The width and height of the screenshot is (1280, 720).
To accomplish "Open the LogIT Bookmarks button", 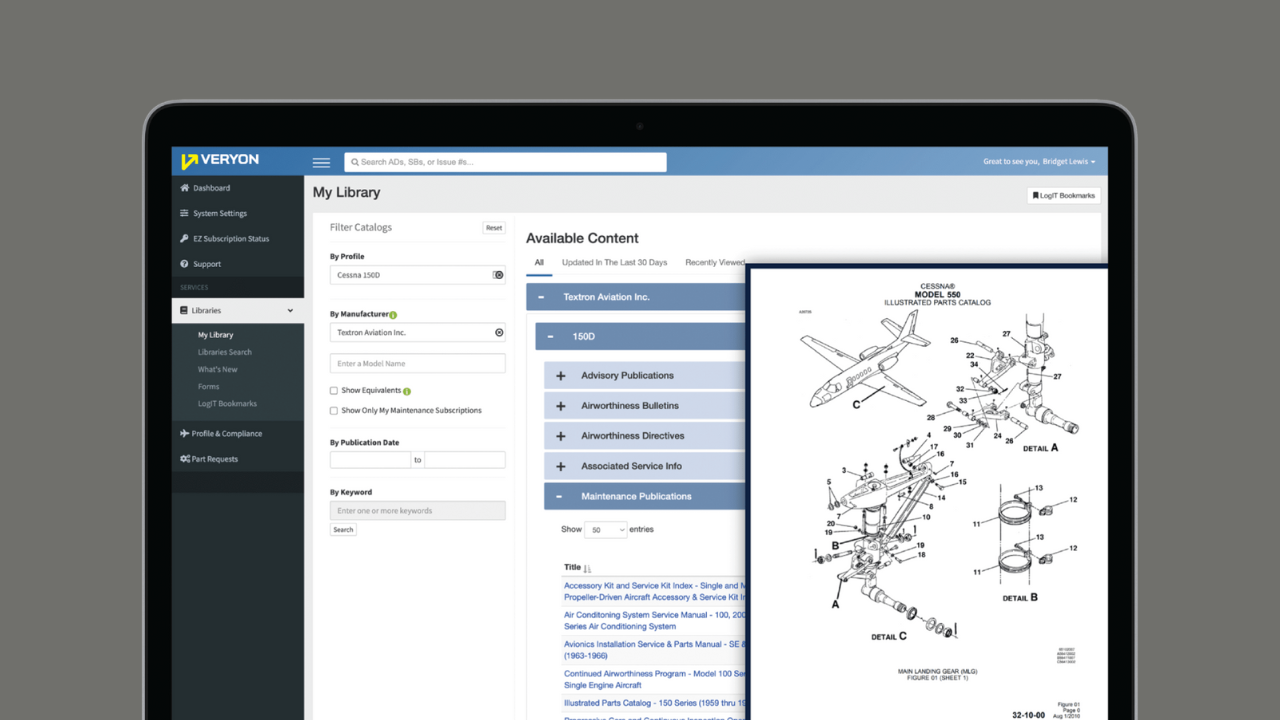I will pyautogui.click(x=1064, y=196).
